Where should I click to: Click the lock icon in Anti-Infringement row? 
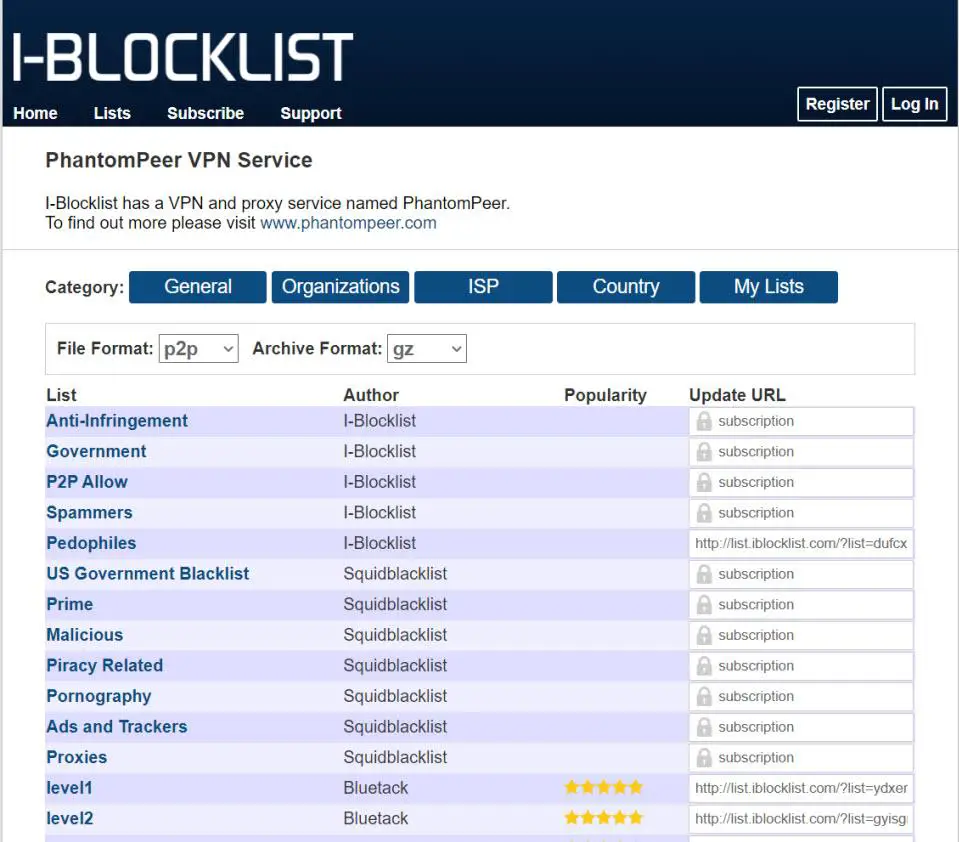tap(704, 421)
